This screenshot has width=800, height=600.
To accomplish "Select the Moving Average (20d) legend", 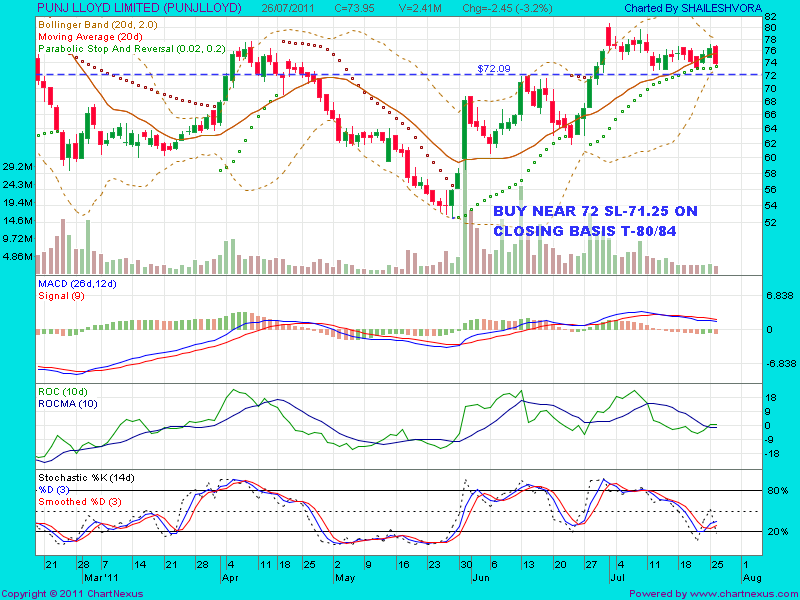I will coord(90,37).
